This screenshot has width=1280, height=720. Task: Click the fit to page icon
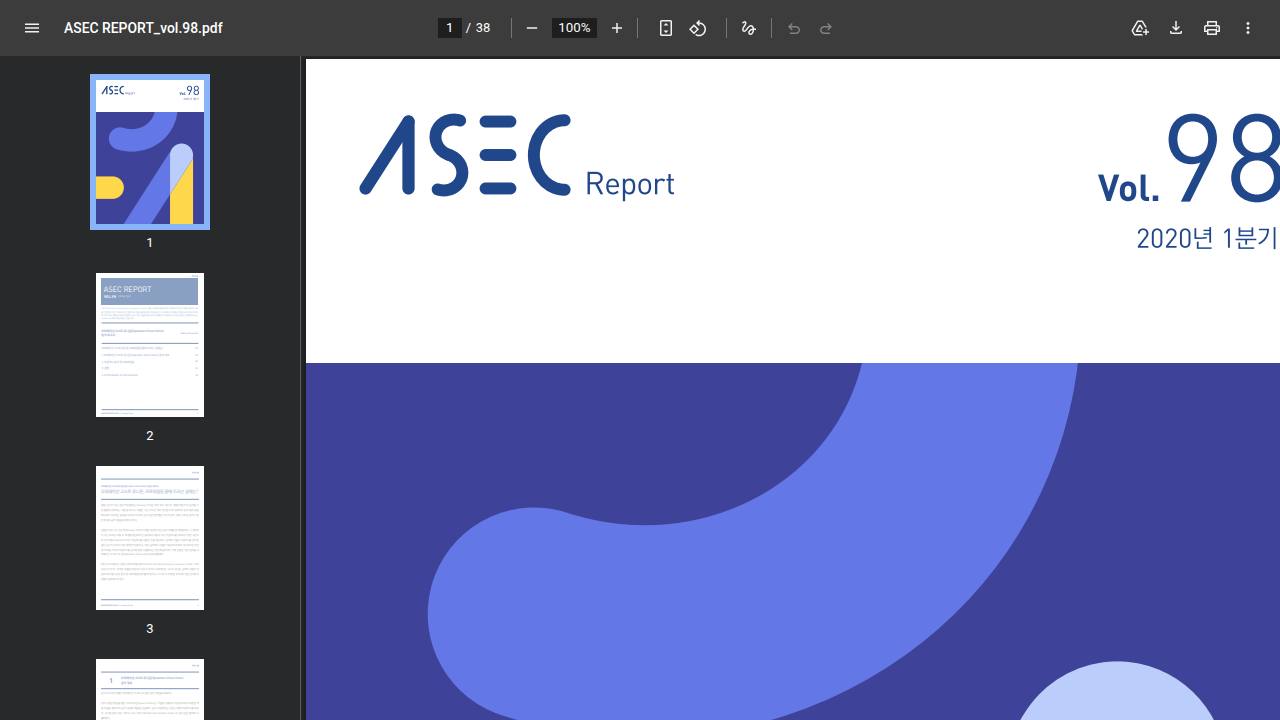pos(666,28)
